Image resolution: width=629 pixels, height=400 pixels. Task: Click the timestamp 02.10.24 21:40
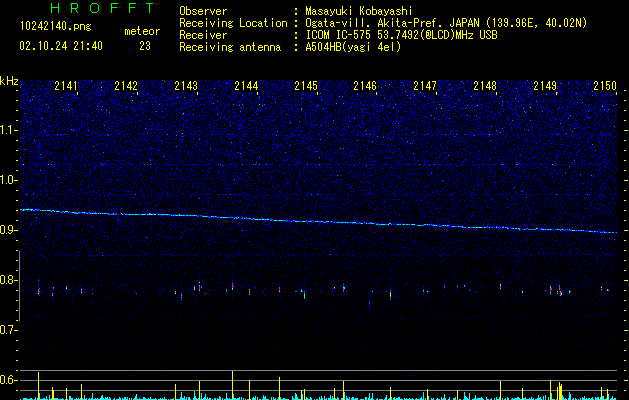pyautogui.click(x=61, y=46)
